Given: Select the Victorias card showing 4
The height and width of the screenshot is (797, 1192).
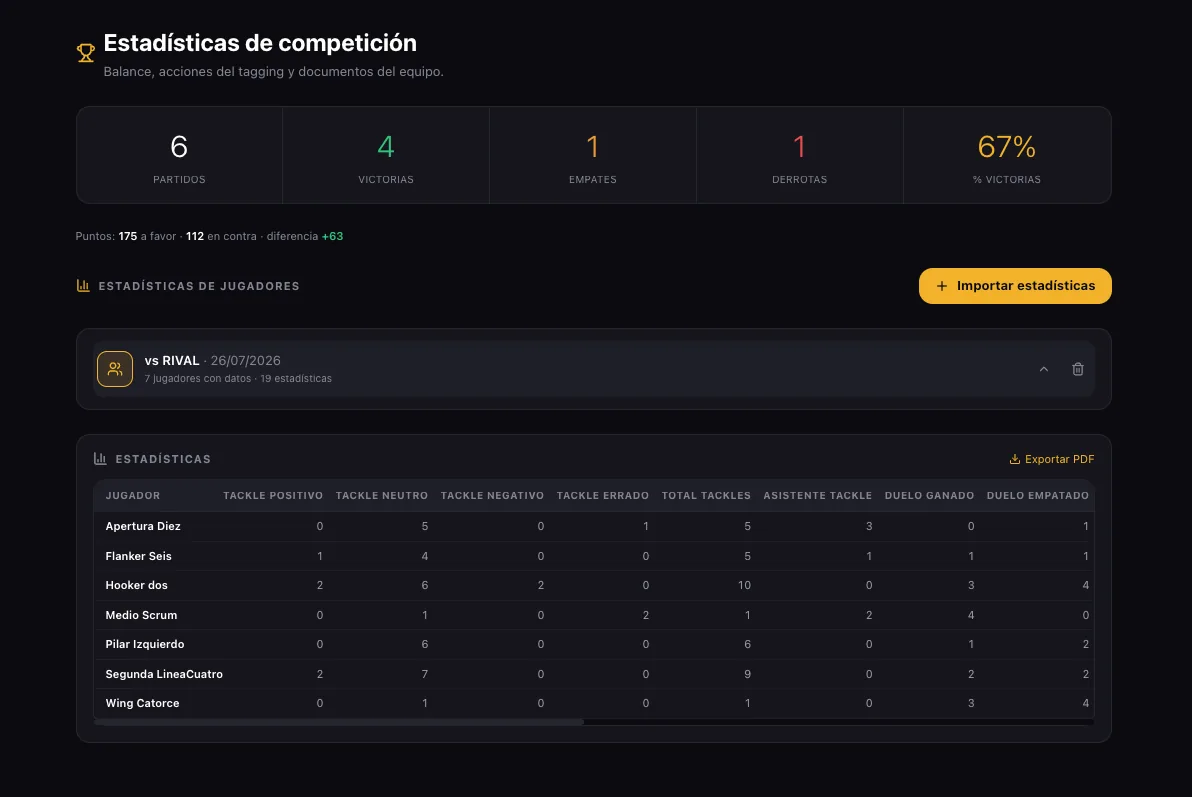Looking at the screenshot, I should point(386,155).
